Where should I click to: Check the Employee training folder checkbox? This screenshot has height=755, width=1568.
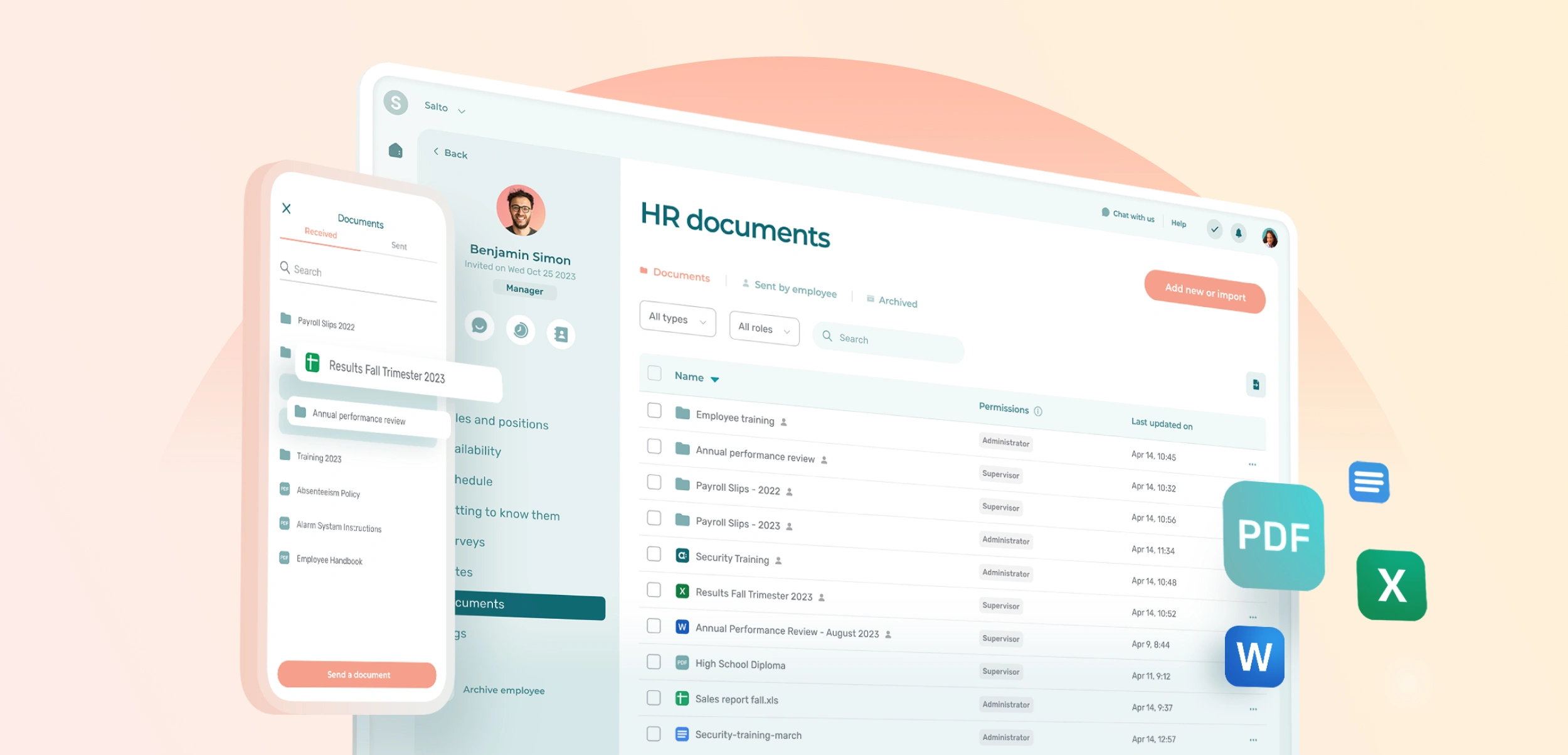coord(654,410)
